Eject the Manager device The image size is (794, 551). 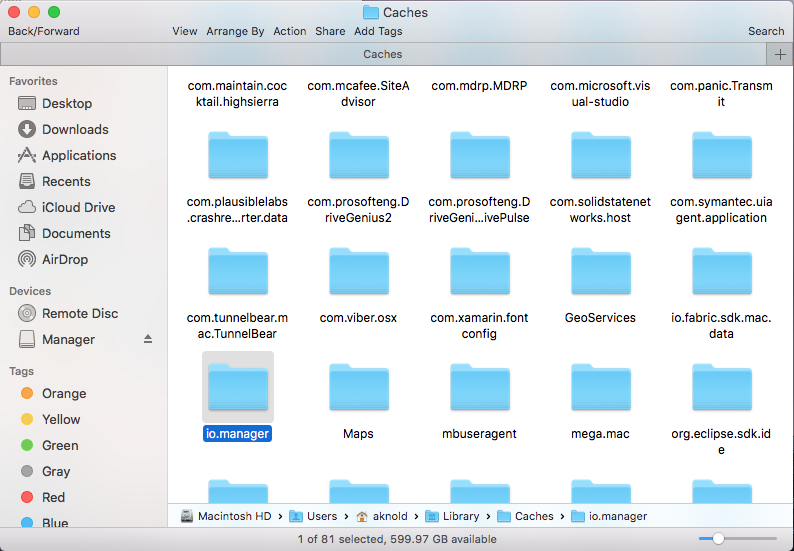(148, 339)
